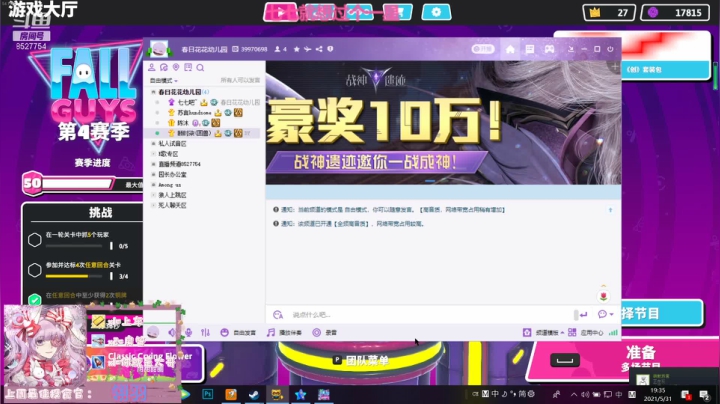Open the 应用中心 app center

click(x=586, y=332)
